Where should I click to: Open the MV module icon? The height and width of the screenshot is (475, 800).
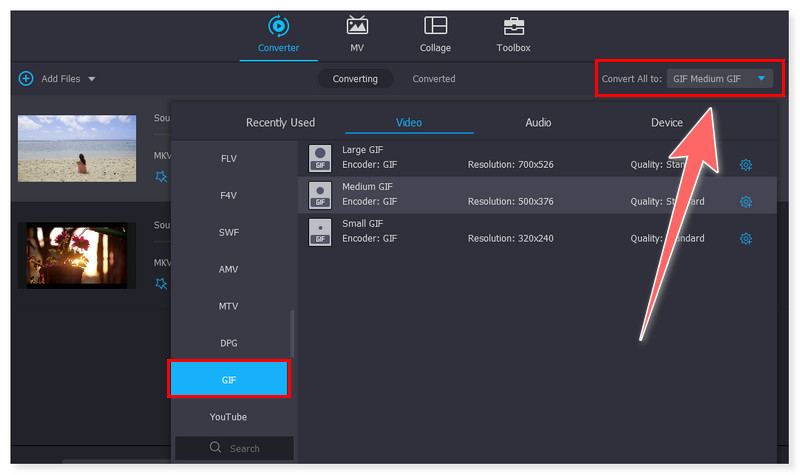tap(357, 26)
